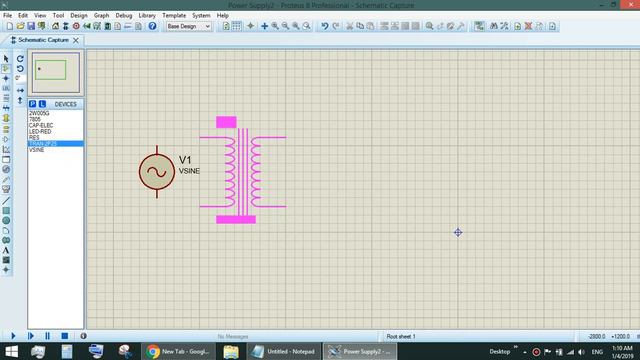
Task: Open the Library menu
Action: click(147, 16)
